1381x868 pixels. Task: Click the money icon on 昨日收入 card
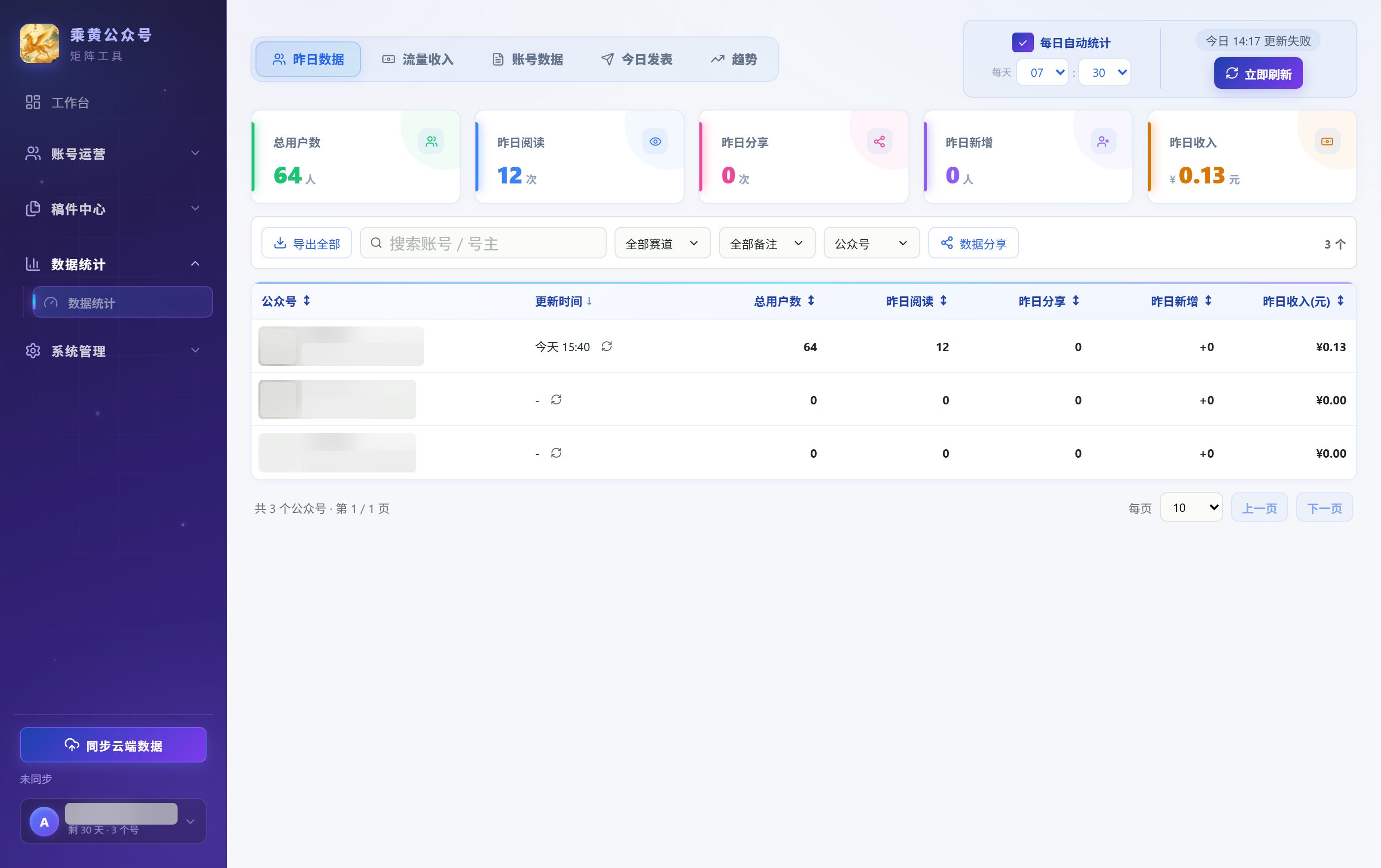(1327, 141)
